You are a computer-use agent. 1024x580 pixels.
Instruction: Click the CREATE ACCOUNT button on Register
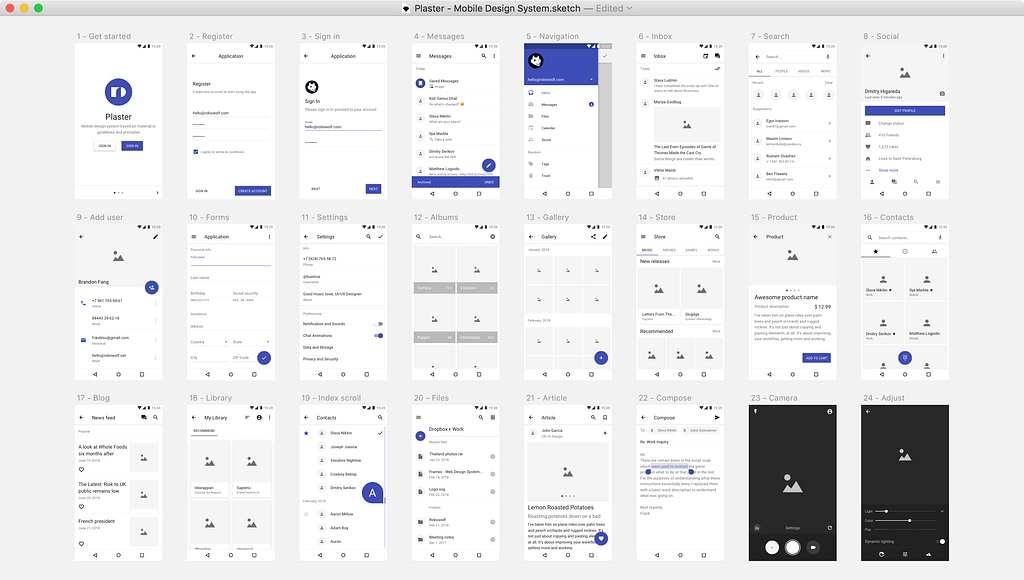pos(253,191)
